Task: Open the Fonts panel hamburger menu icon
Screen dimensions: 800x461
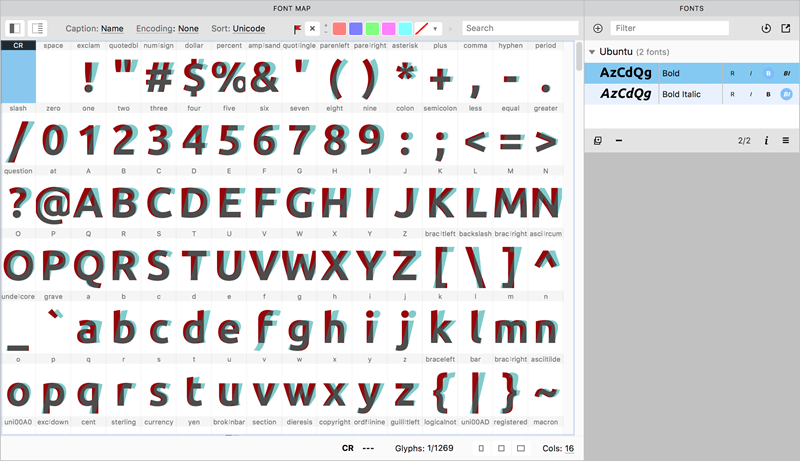Action: [786, 140]
